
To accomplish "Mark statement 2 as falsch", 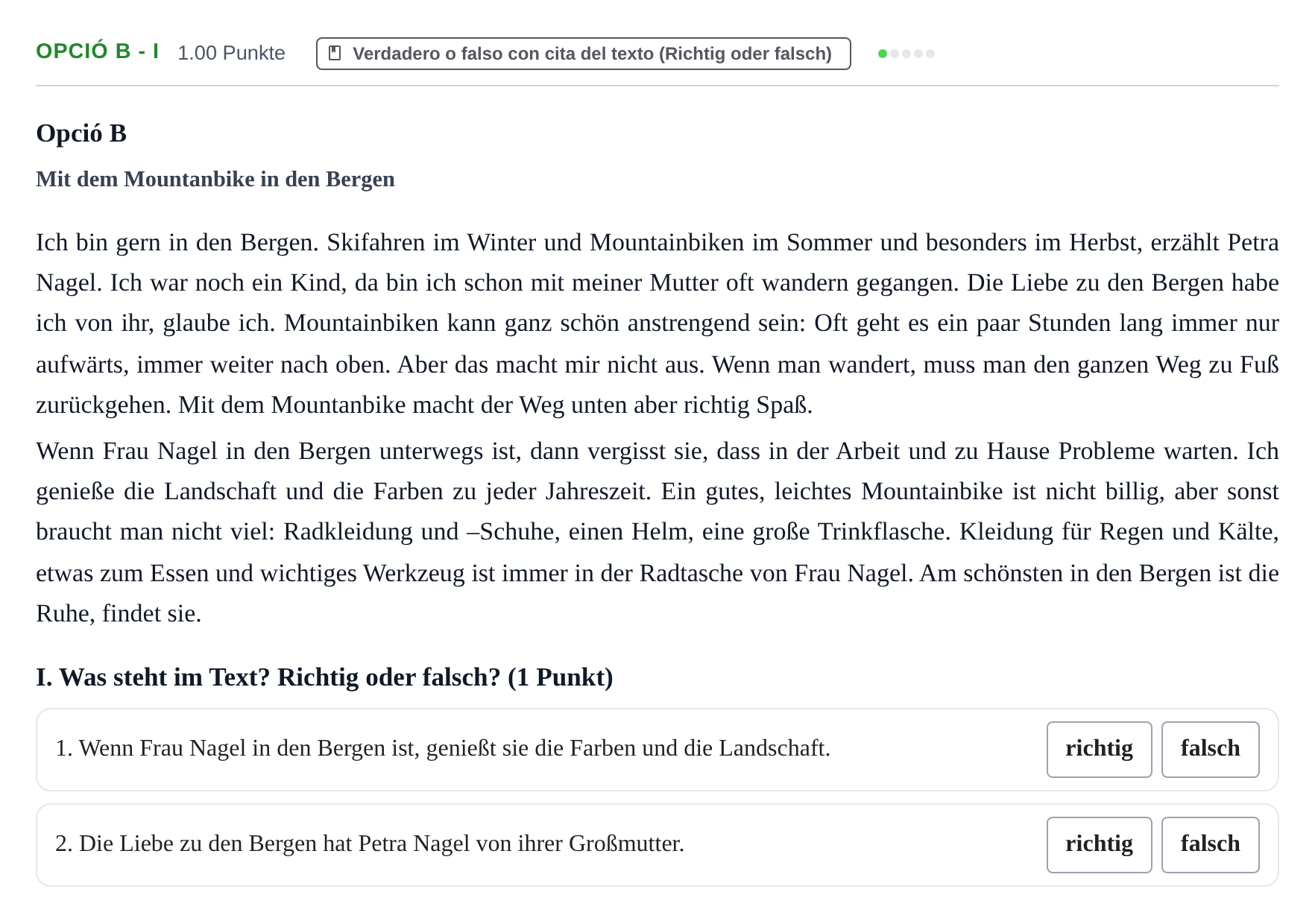I will [x=1210, y=844].
